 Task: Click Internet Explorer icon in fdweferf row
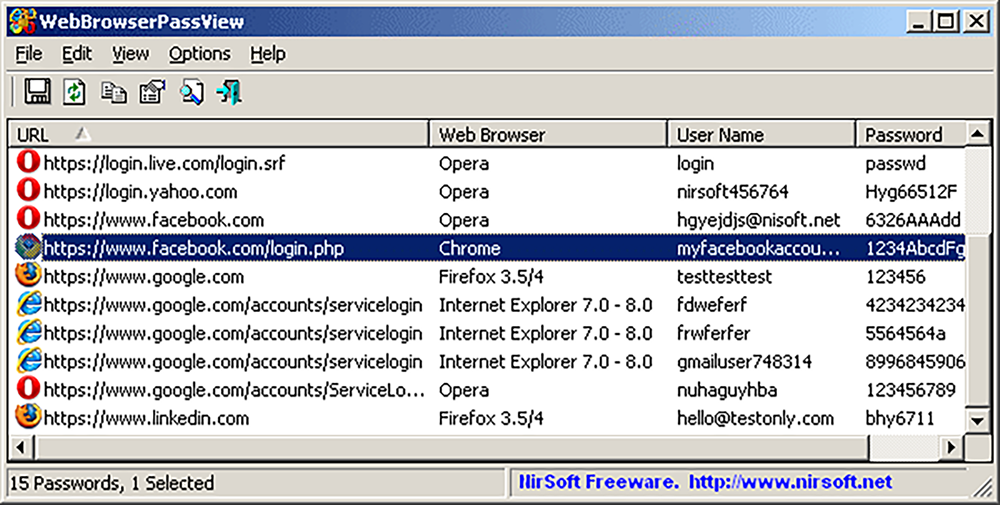28,304
